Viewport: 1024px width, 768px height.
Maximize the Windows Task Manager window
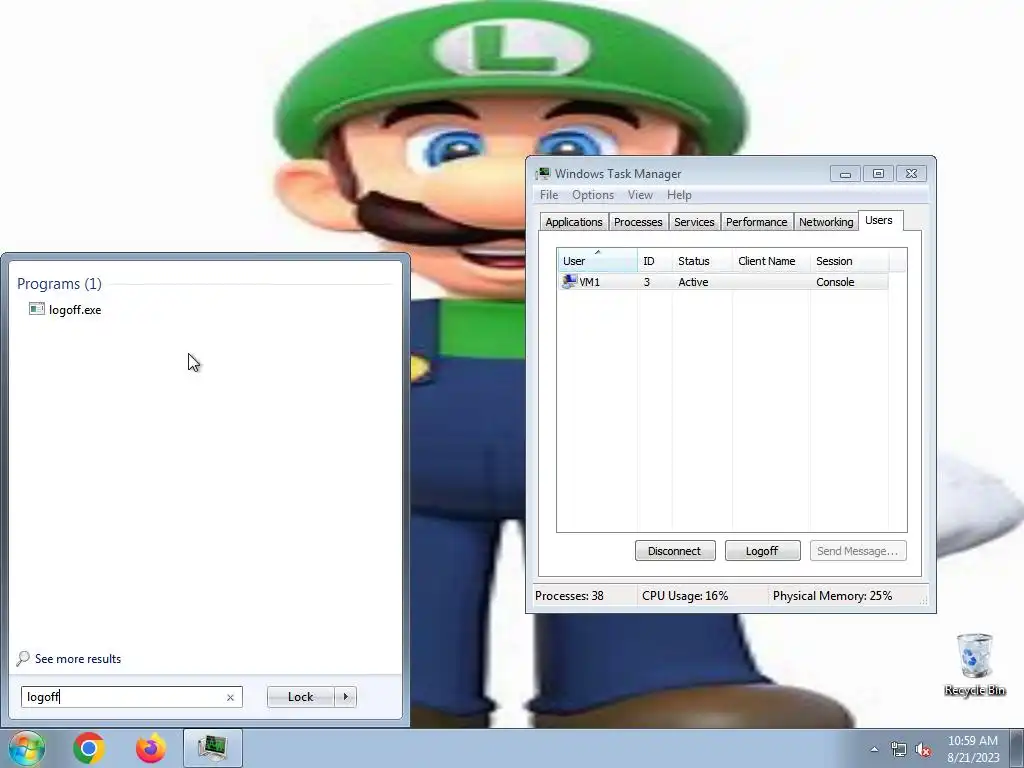click(878, 174)
